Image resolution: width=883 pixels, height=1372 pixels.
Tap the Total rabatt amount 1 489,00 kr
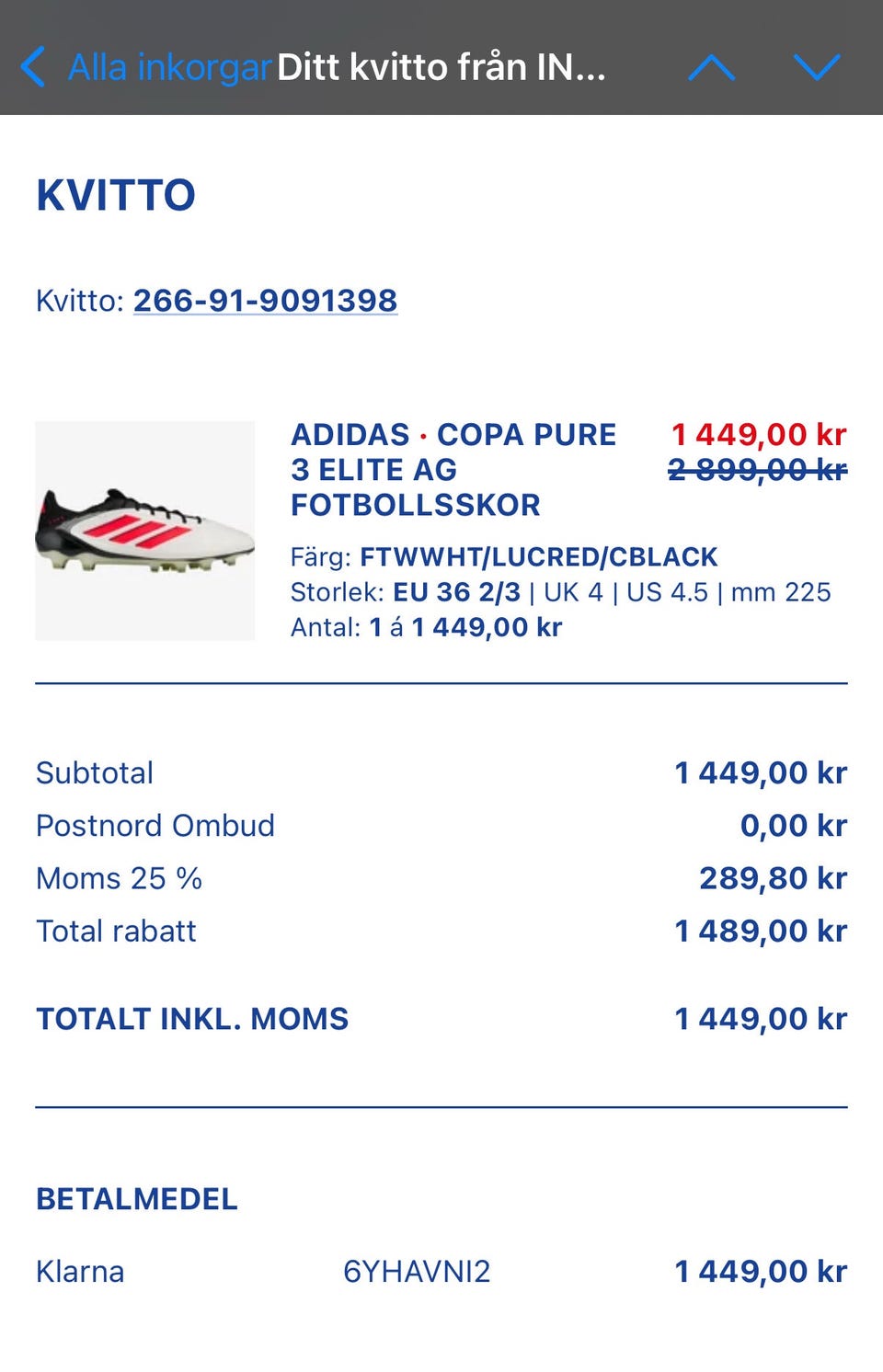[760, 931]
